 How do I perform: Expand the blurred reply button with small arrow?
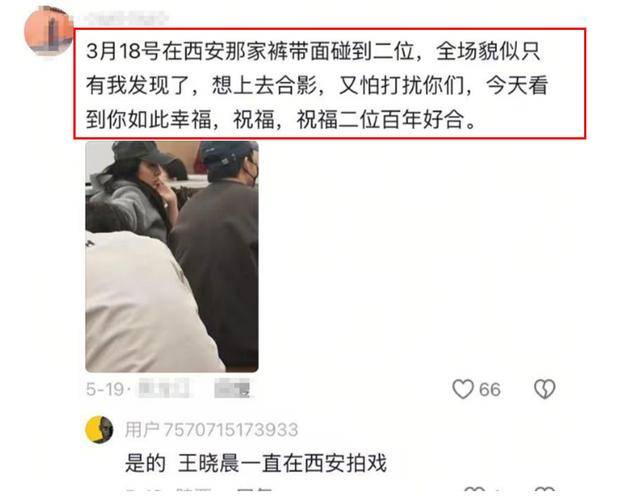point(232,388)
